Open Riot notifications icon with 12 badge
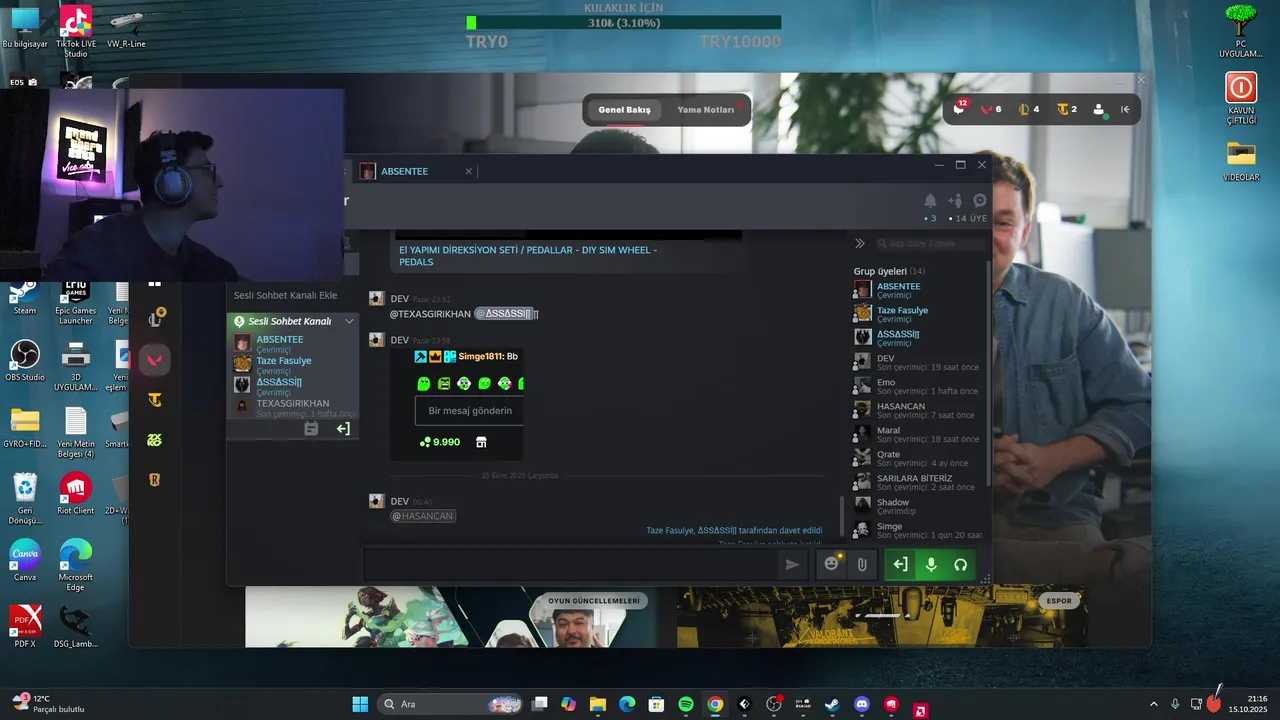This screenshot has width=1280, height=720. (960, 108)
